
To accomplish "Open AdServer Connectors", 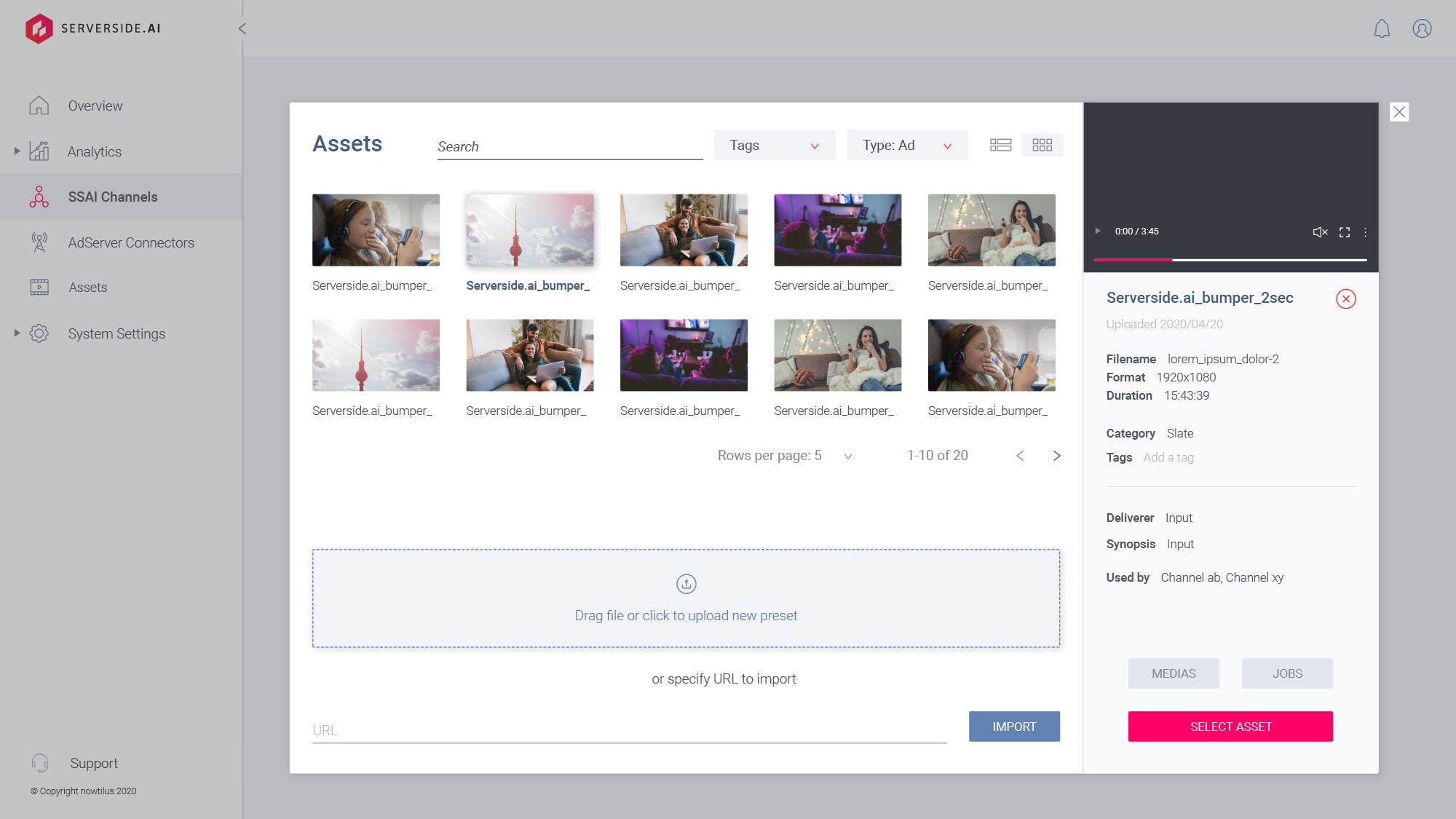I will [131, 242].
